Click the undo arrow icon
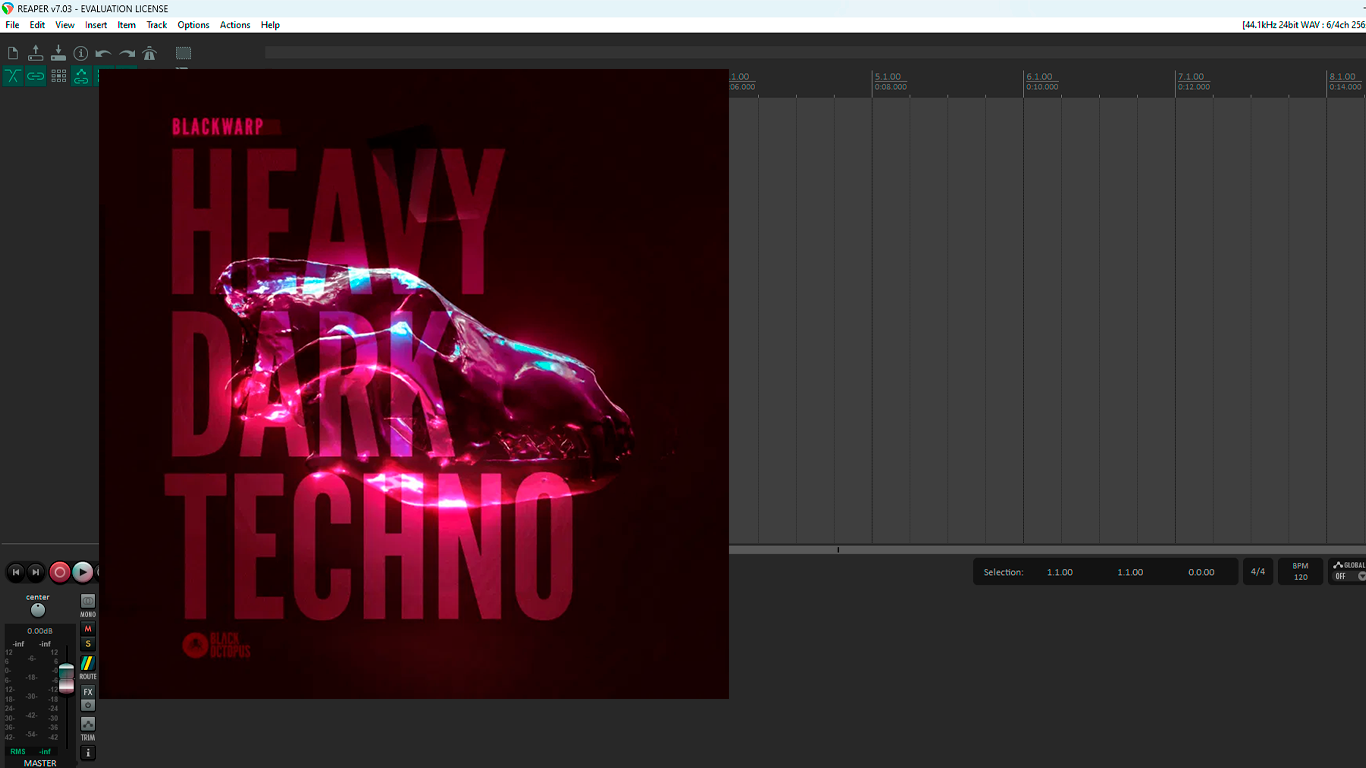 tap(103, 53)
